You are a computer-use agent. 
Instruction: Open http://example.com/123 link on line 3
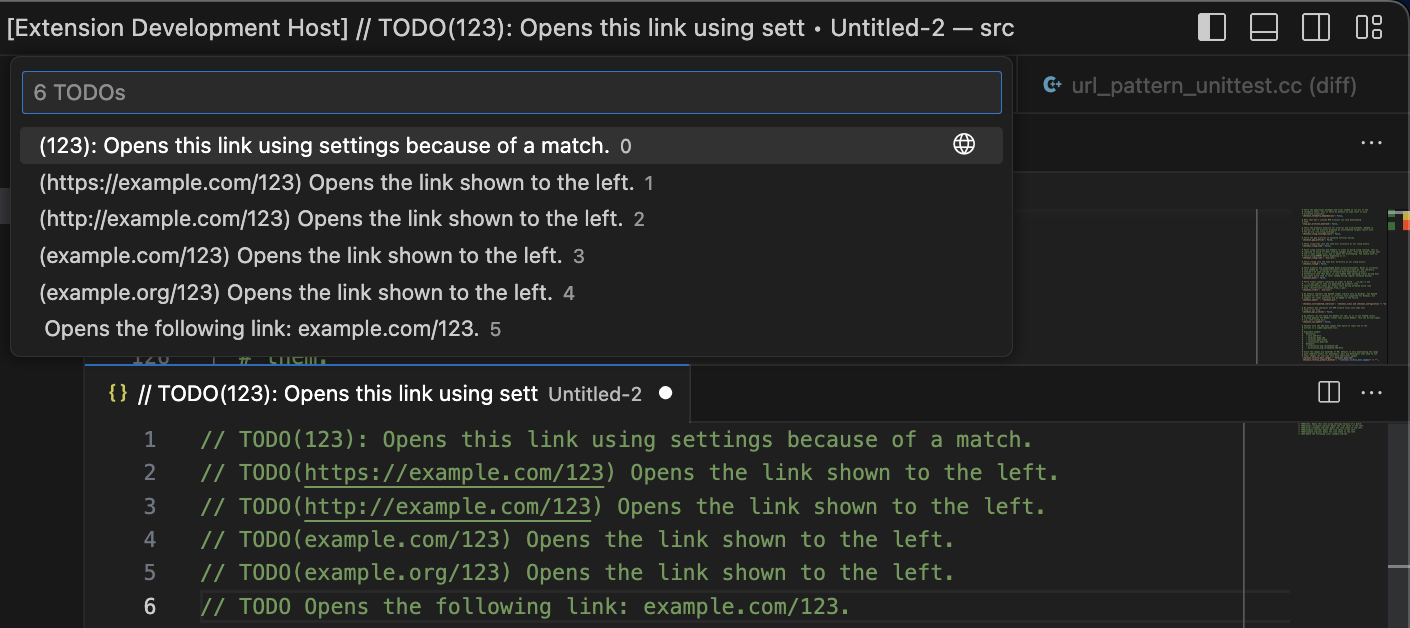(448, 506)
